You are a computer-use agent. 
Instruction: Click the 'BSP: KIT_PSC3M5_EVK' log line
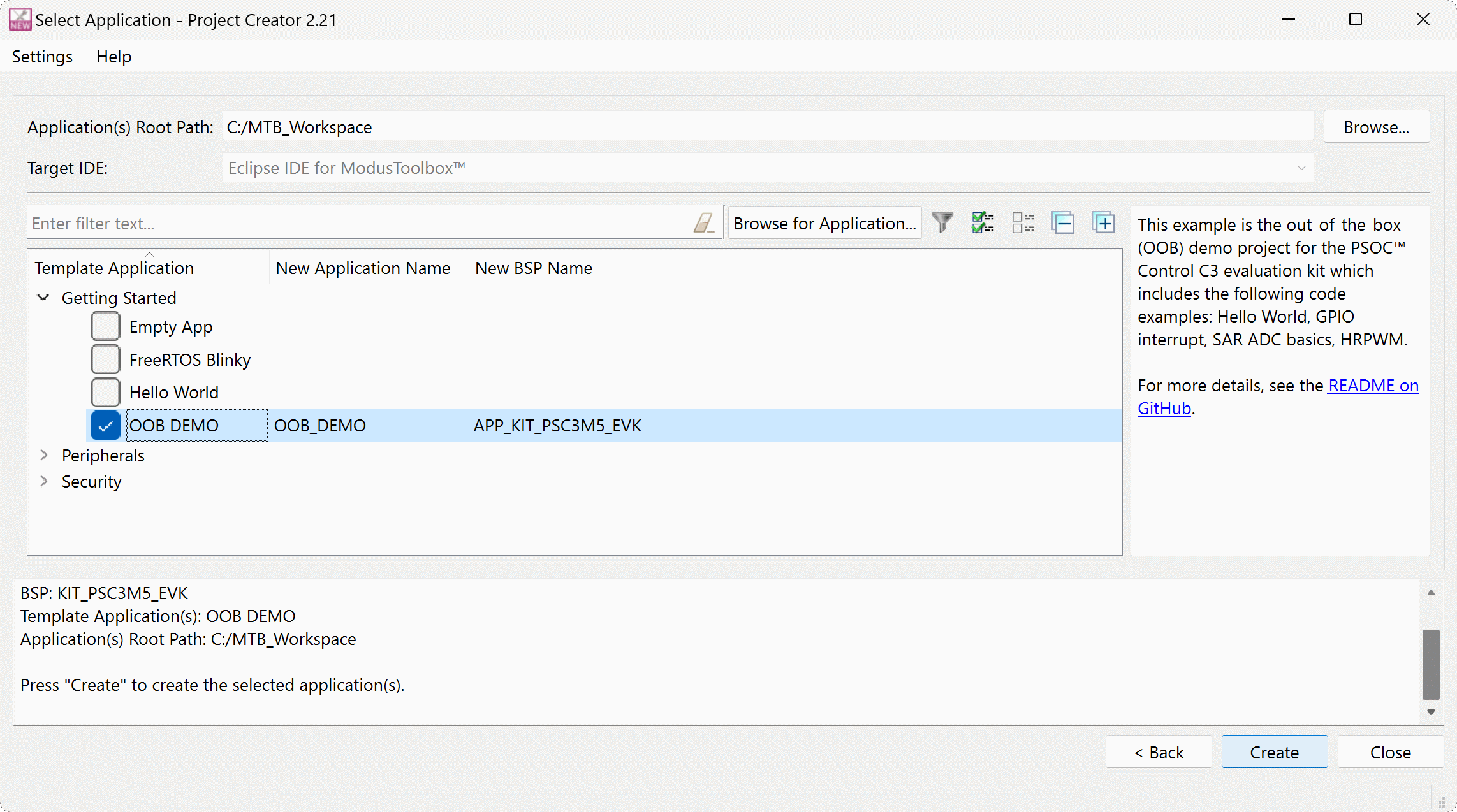pyautogui.click(x=104, y=593)
